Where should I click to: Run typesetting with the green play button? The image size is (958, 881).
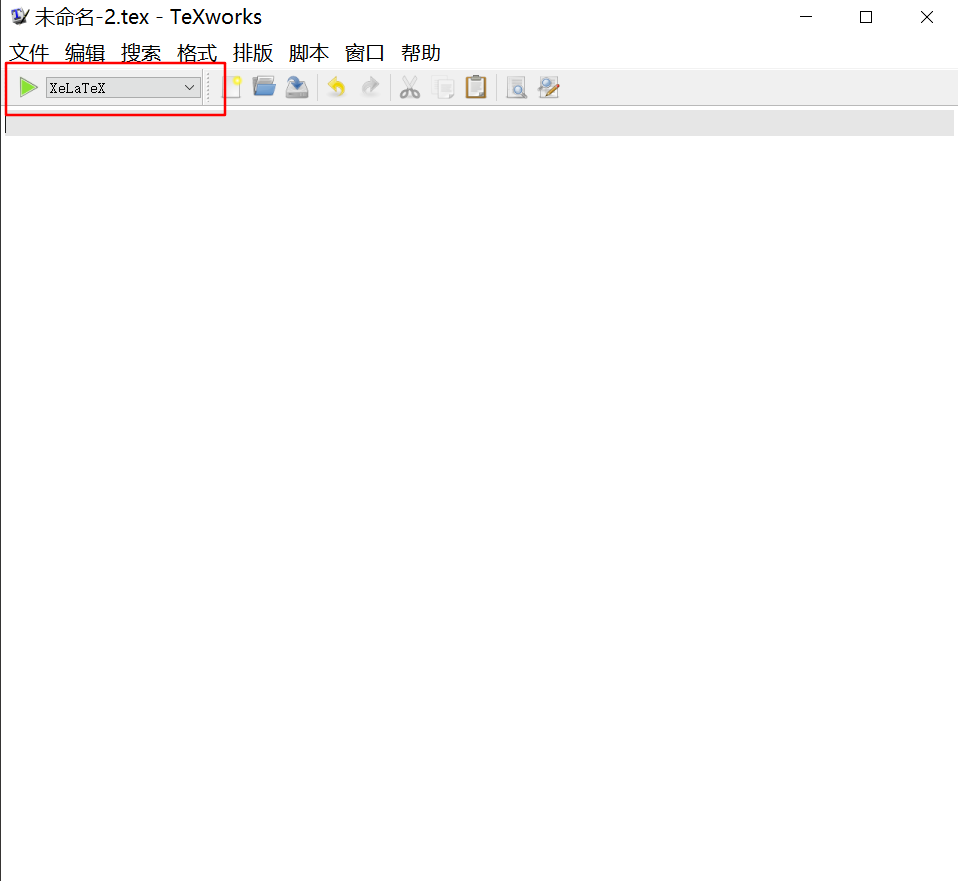click(28, 87)
